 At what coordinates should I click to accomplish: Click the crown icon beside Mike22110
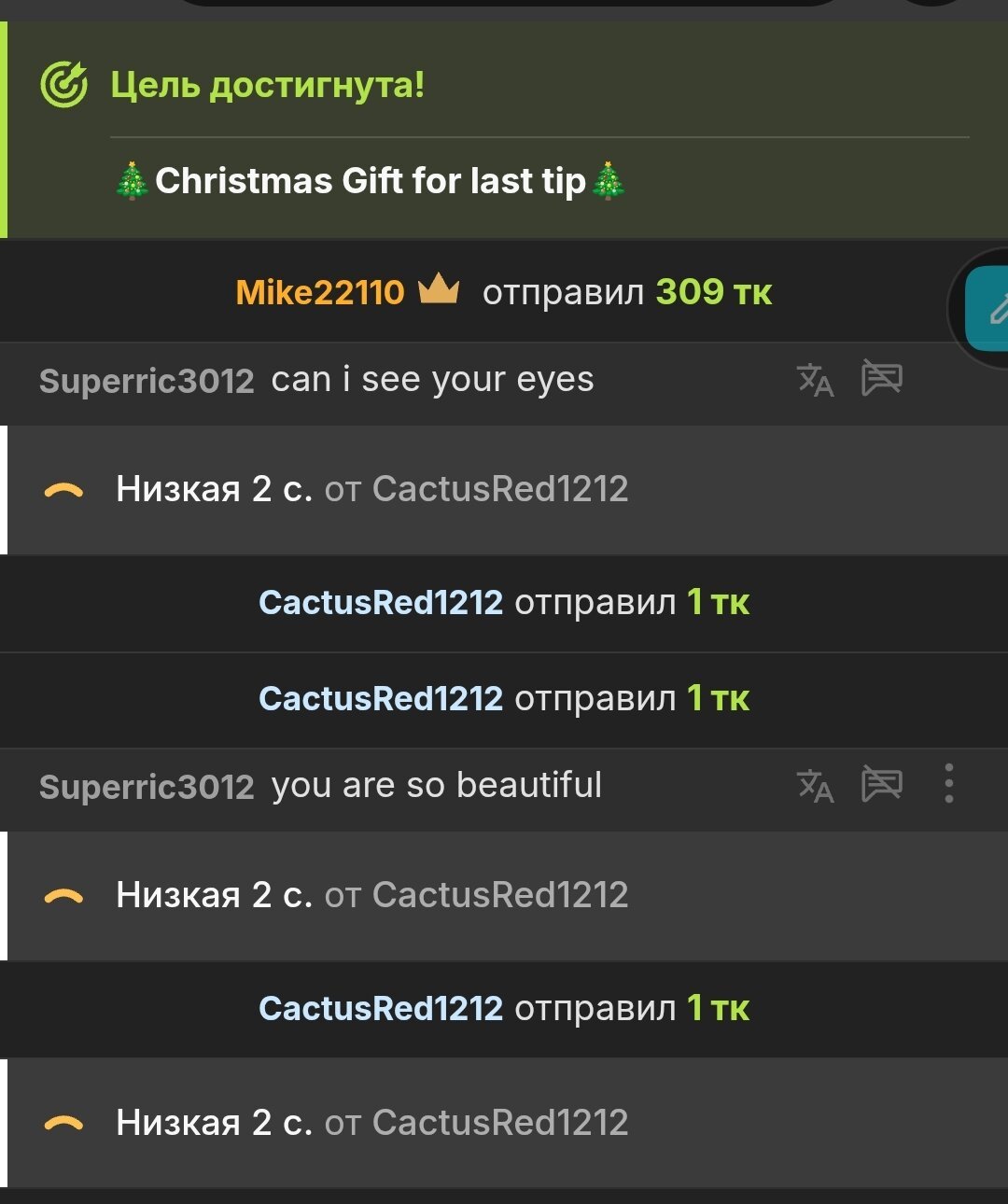pyautogui.click(x=439, y=291)
